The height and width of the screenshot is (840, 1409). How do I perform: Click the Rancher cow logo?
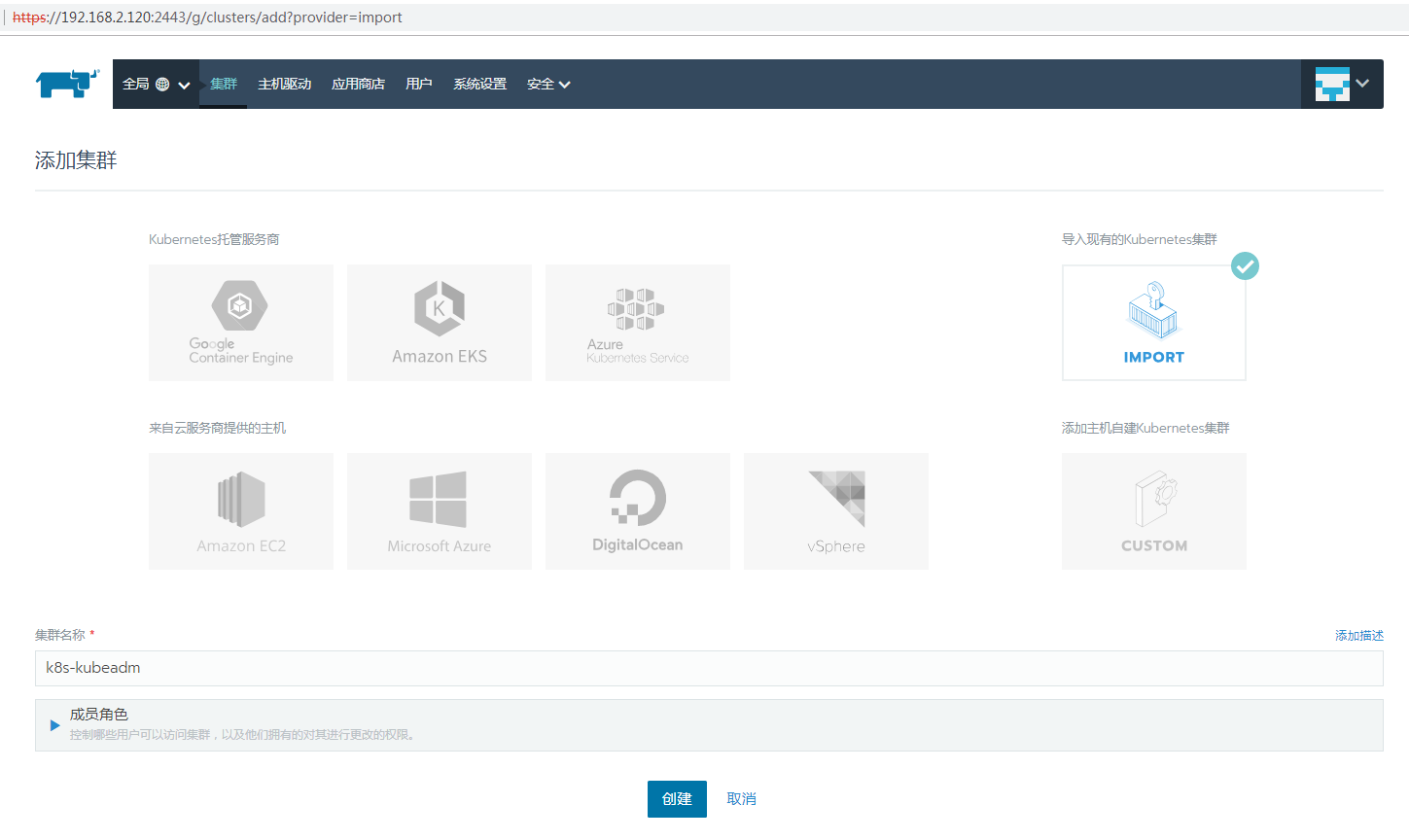pos(68,84)
